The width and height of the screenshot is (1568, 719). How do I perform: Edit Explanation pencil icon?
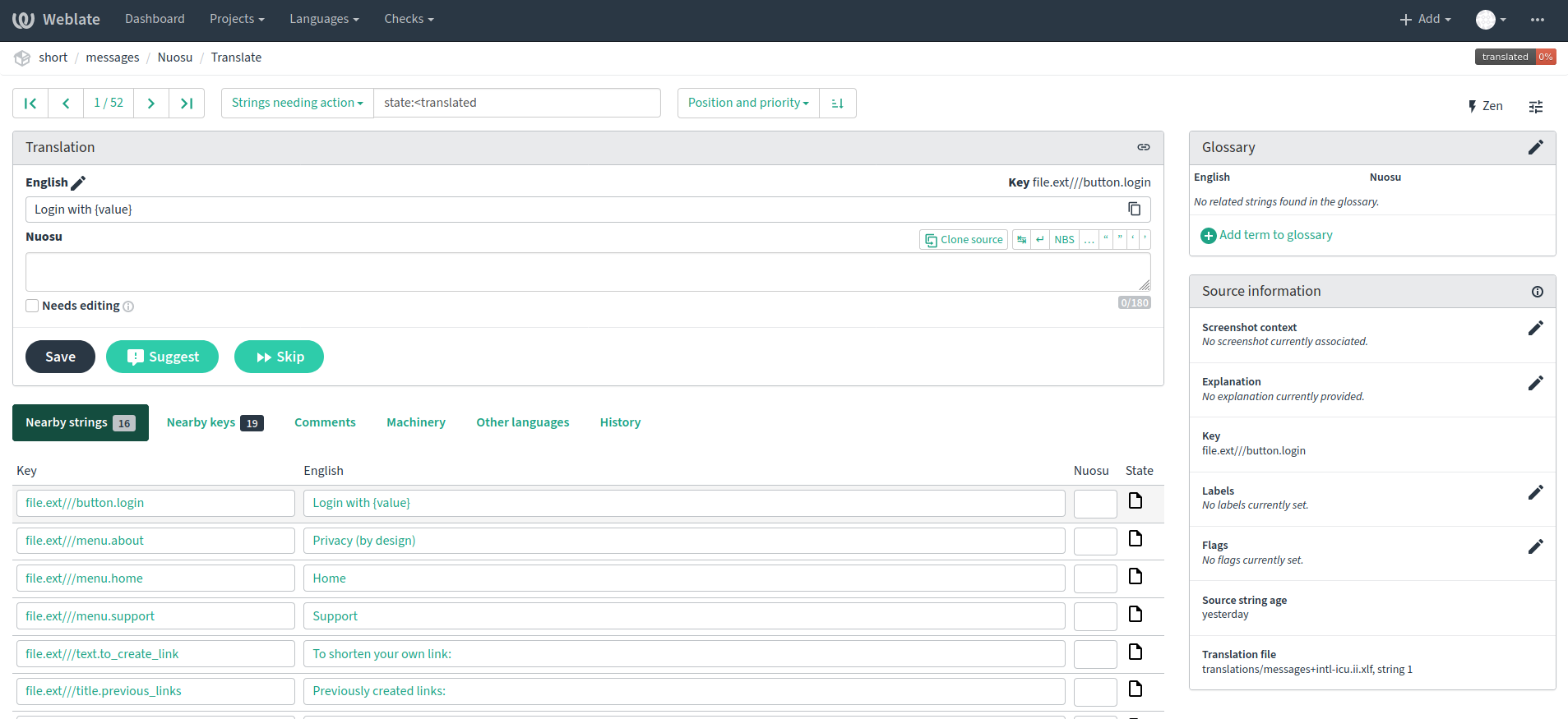(x=1536, y=383)
